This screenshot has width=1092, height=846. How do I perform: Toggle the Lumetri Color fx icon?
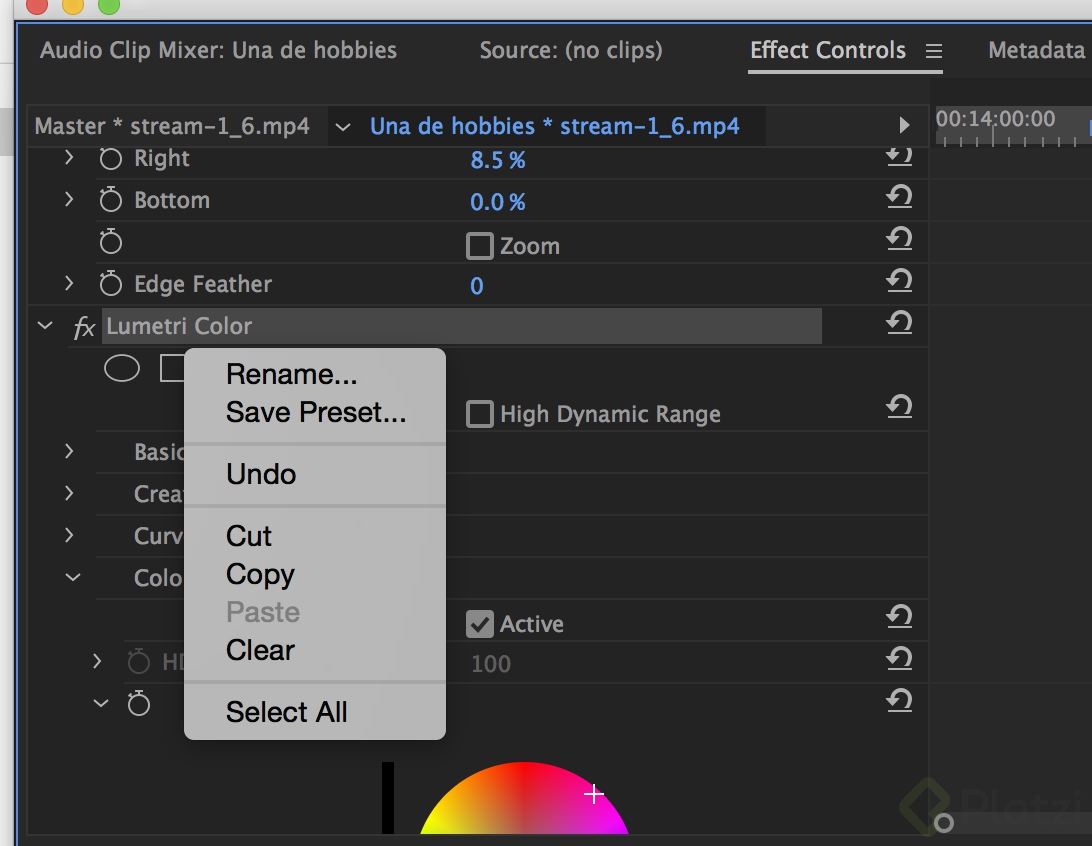point(84,327)
